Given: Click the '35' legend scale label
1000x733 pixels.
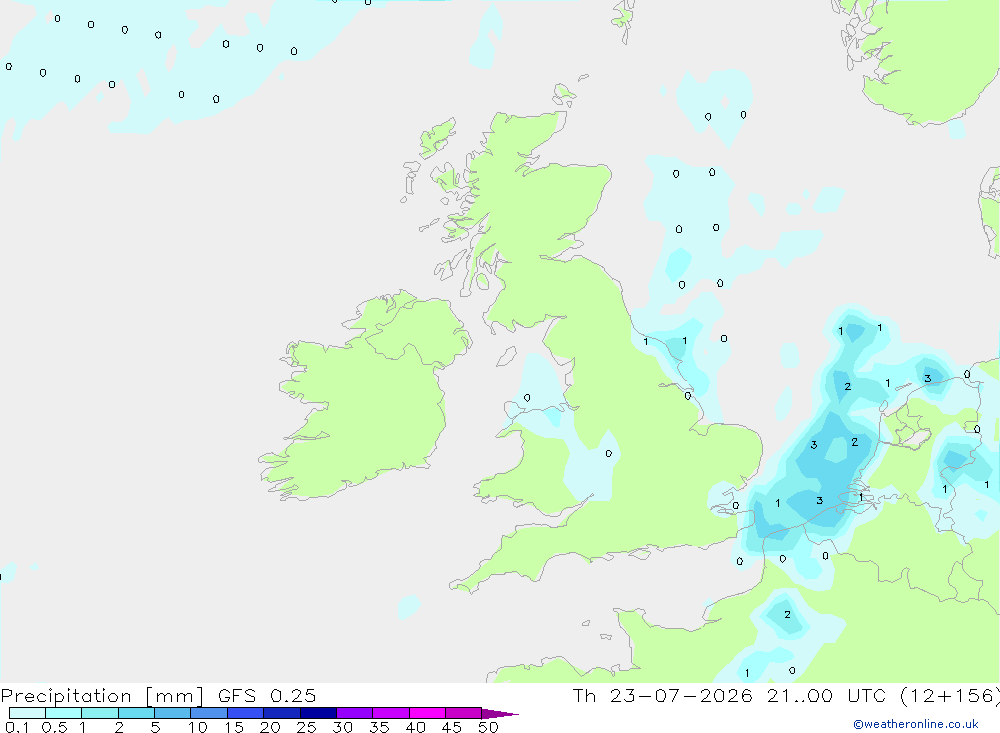Looking at the screenshot, I should point(379,727).
